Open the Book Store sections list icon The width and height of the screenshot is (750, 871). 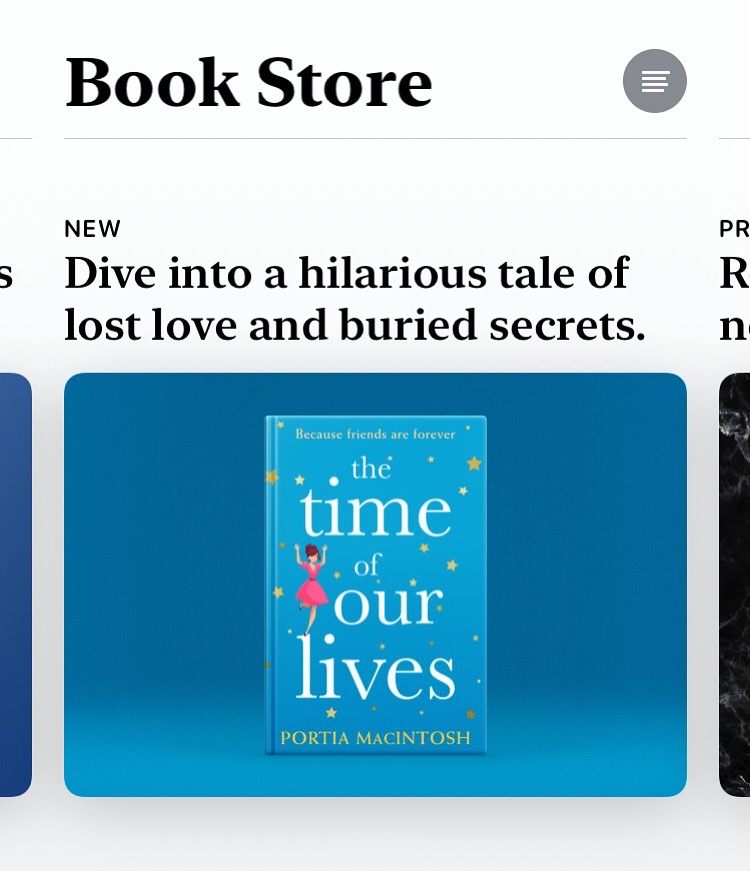[x=654, y=81]
